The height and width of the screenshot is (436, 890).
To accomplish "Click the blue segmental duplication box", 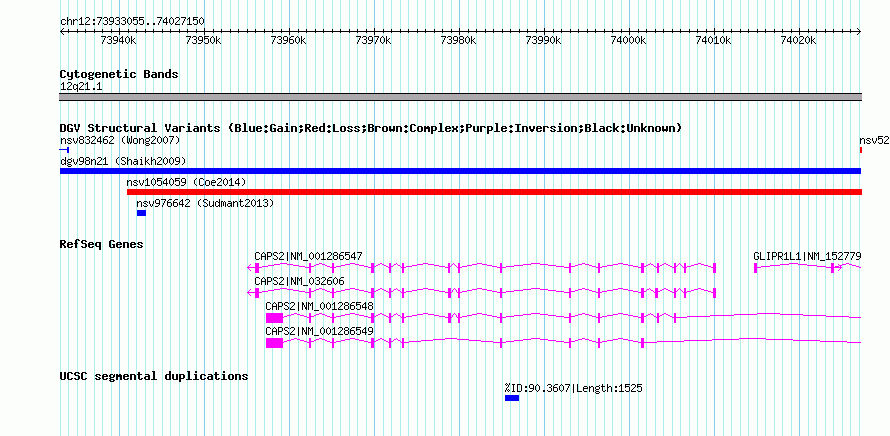I will (512, 398).
